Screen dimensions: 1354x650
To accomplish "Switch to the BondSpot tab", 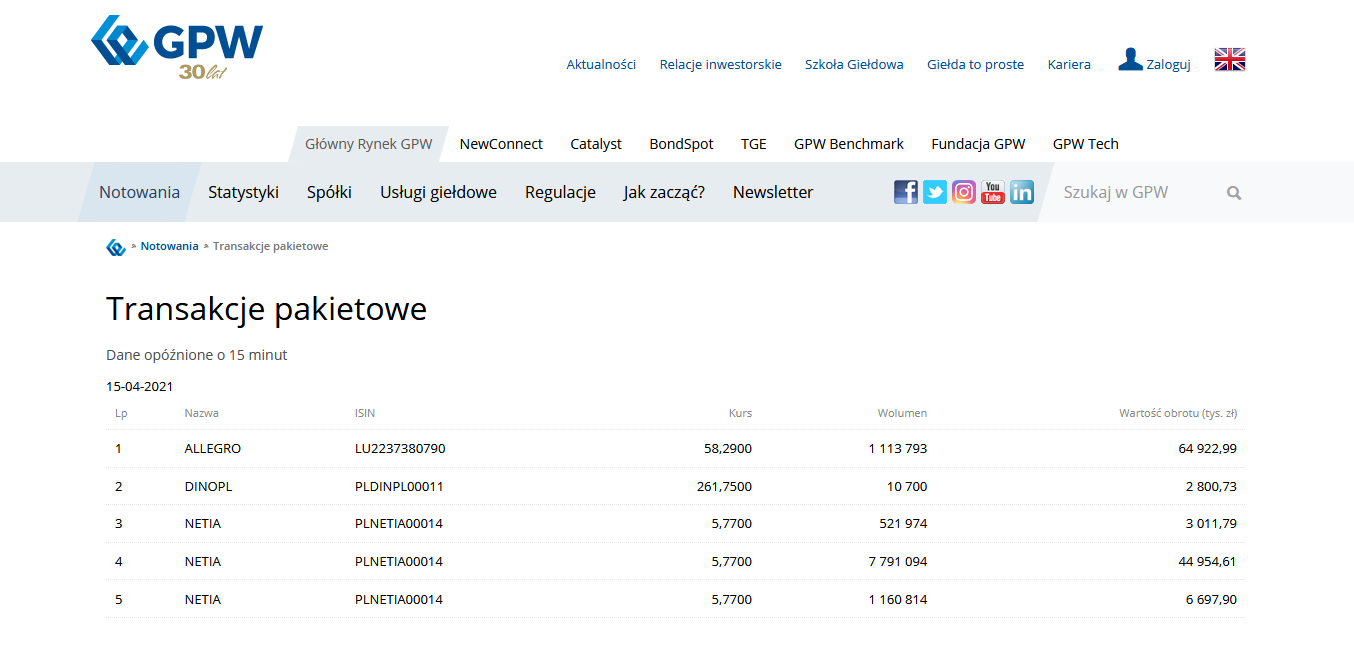I will click(681, 144).
